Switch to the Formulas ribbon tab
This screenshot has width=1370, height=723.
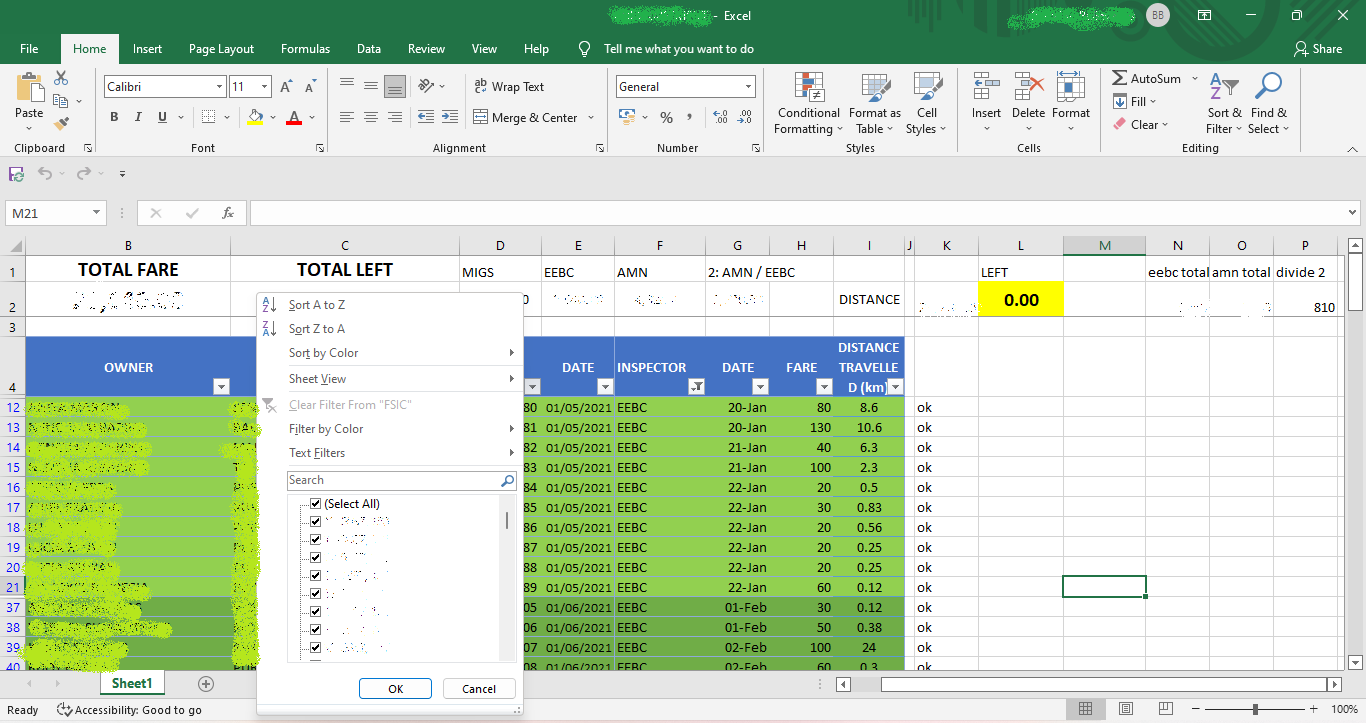(x=305, y=49)
